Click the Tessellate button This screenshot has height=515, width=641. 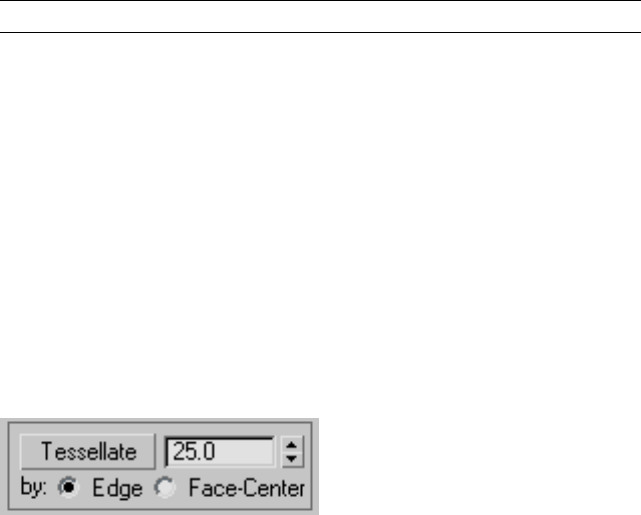[88, 452]
